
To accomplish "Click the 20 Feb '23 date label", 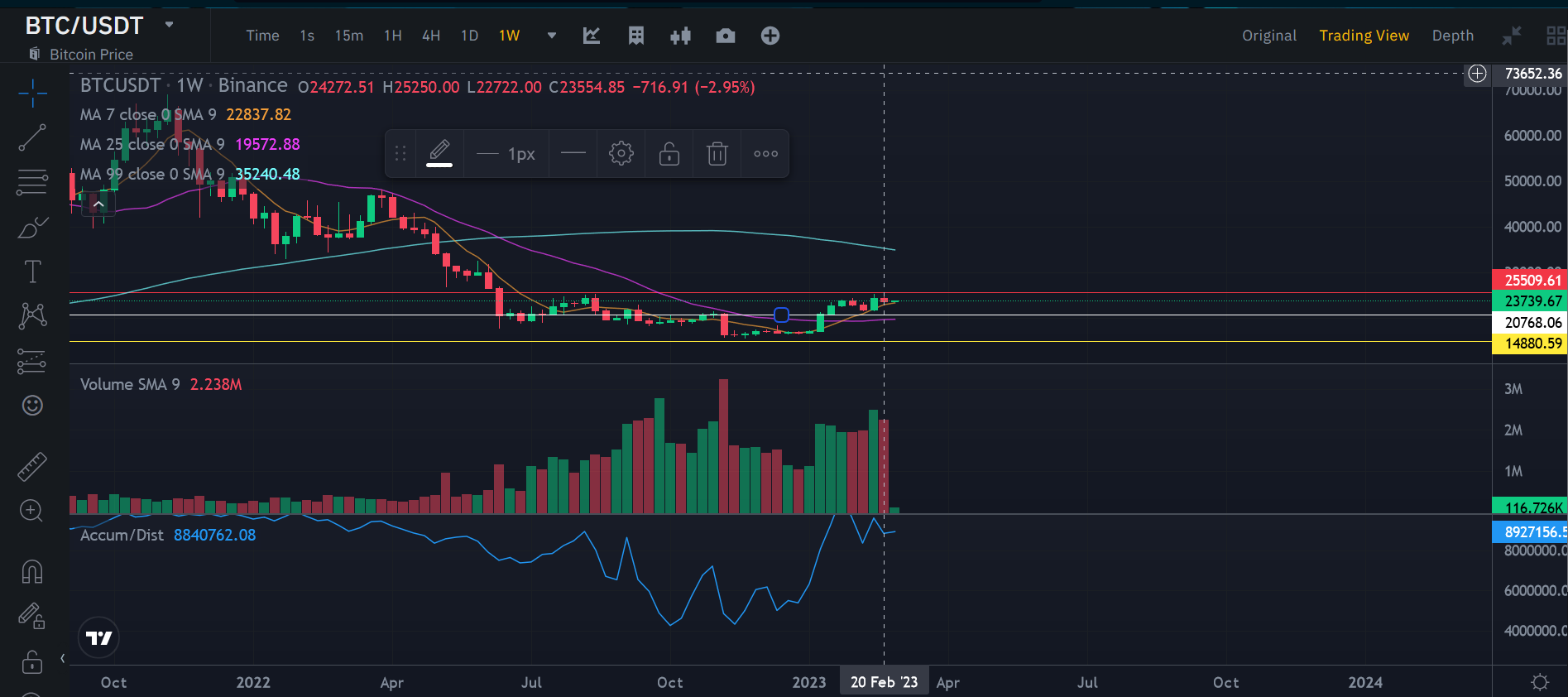I will coord(884,682).
